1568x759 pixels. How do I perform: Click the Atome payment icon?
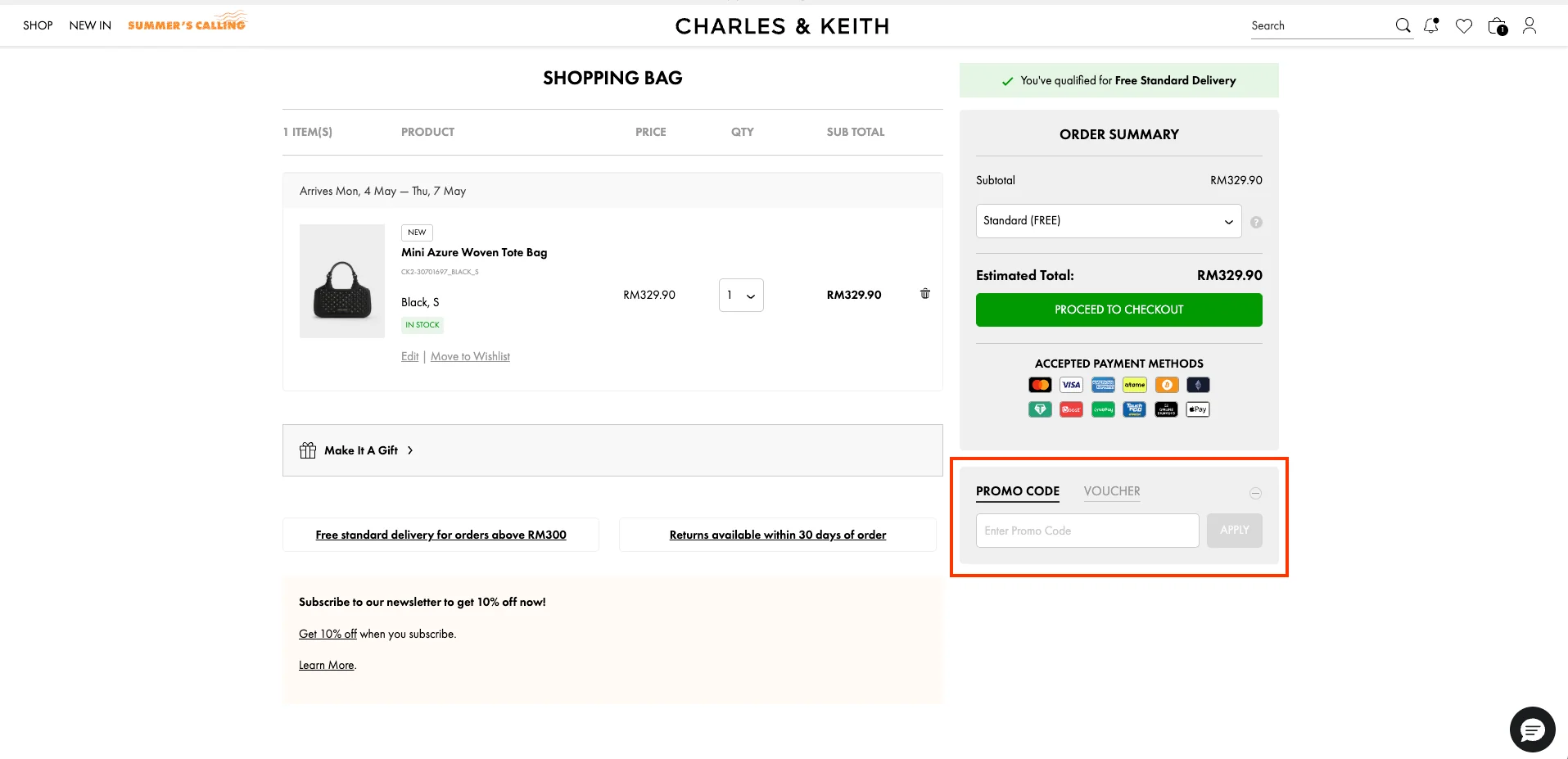point(1135,385)
